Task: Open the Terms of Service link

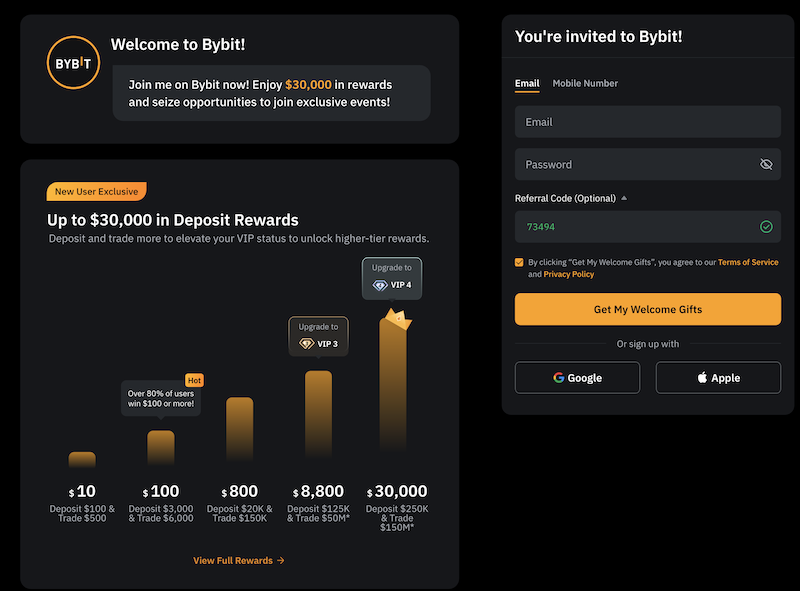Action: (747, 262)
